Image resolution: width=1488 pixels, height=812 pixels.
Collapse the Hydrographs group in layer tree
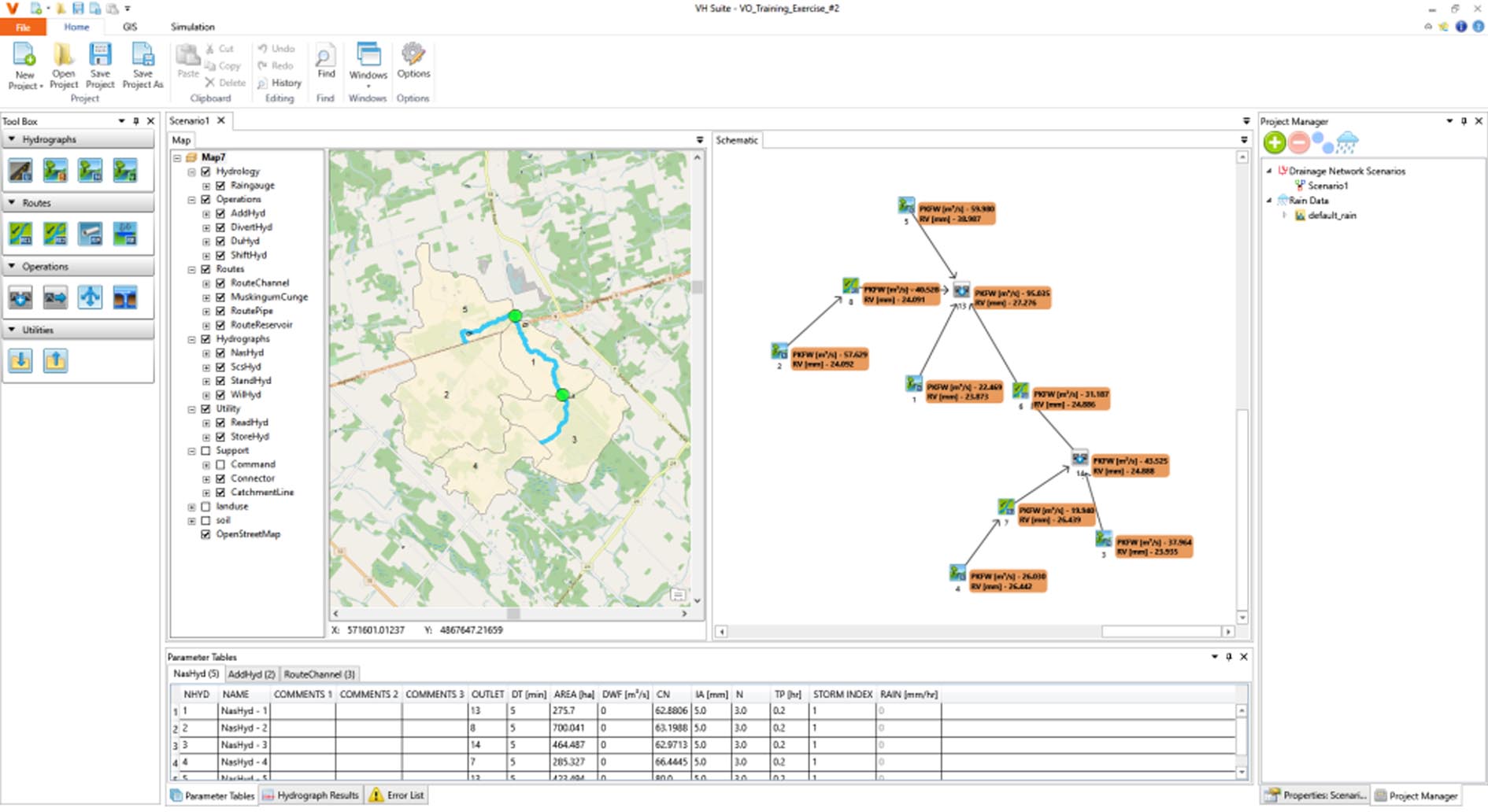[191, 339]
